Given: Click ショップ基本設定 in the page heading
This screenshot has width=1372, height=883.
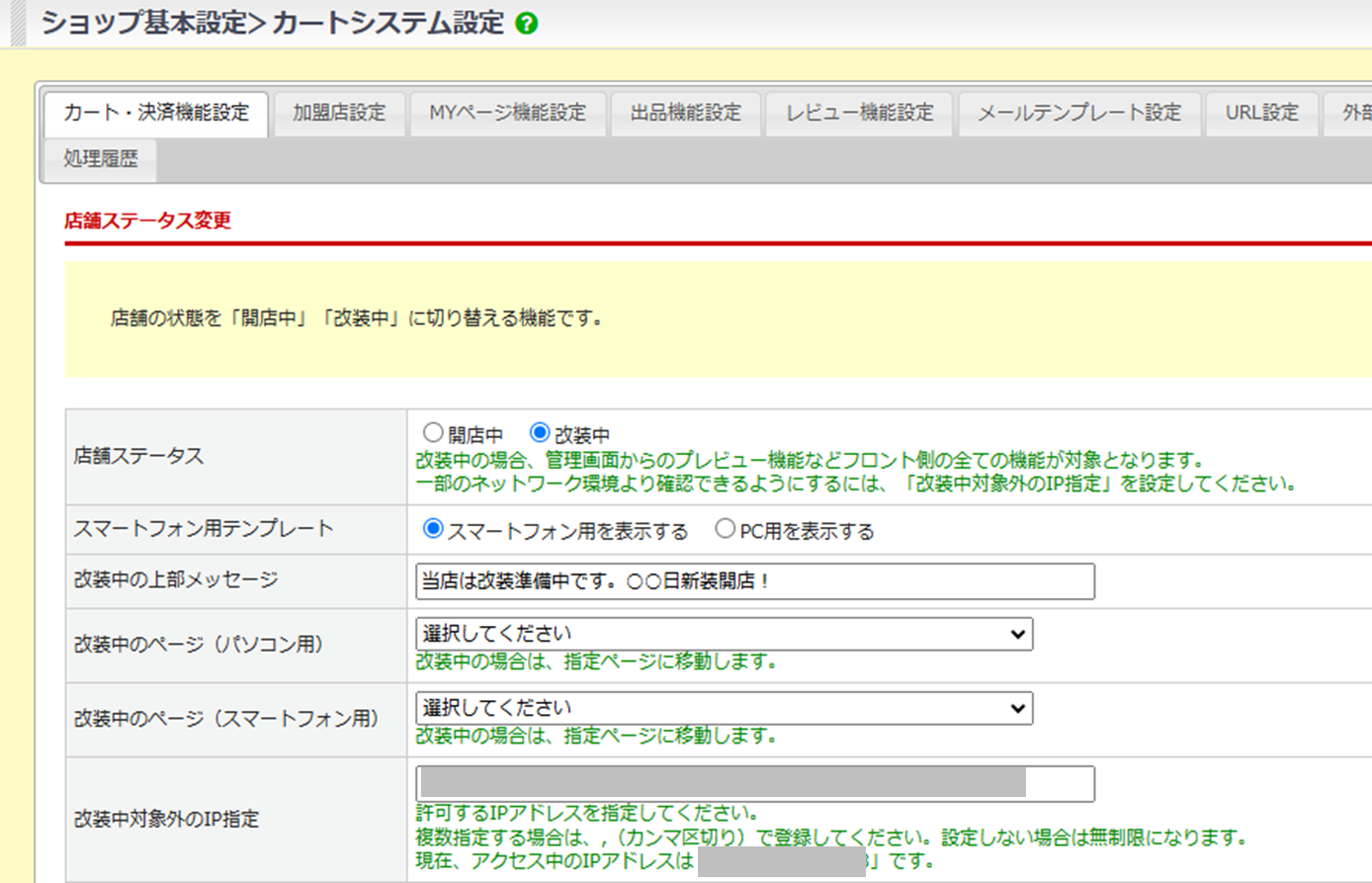Looking at the screenshot, I should (x=143, y=23).
